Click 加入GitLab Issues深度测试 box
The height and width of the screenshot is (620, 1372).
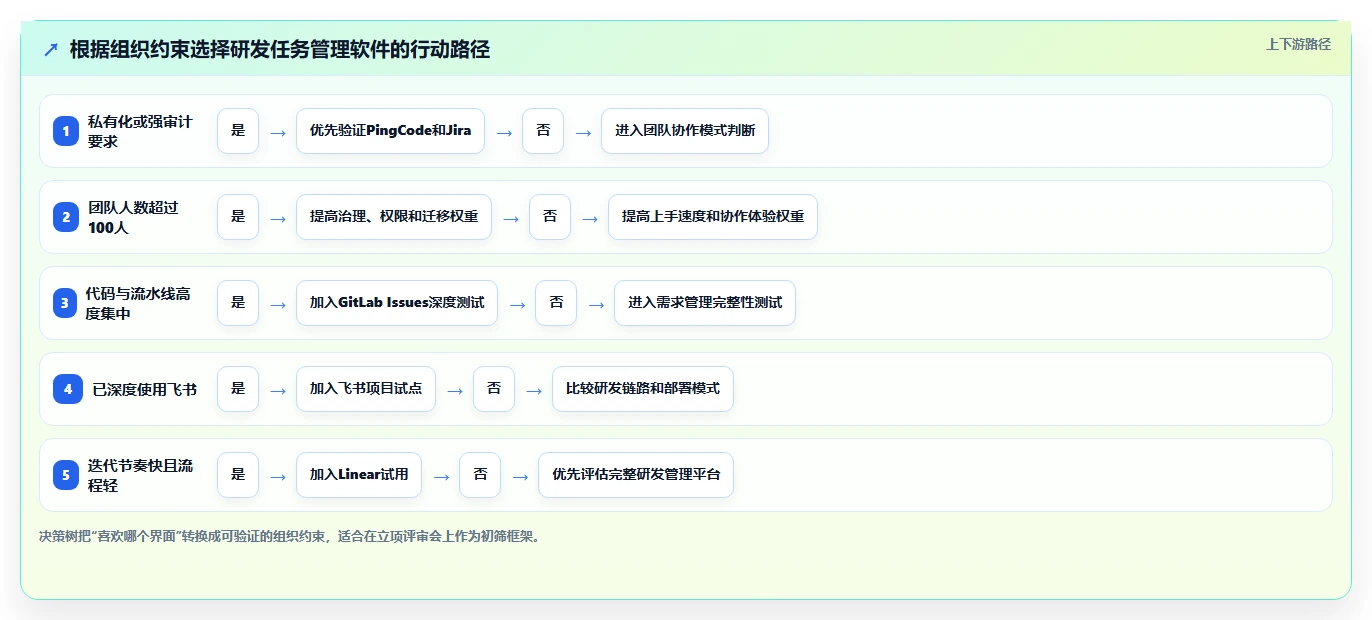pyautogui.click(x=397, y=303)
